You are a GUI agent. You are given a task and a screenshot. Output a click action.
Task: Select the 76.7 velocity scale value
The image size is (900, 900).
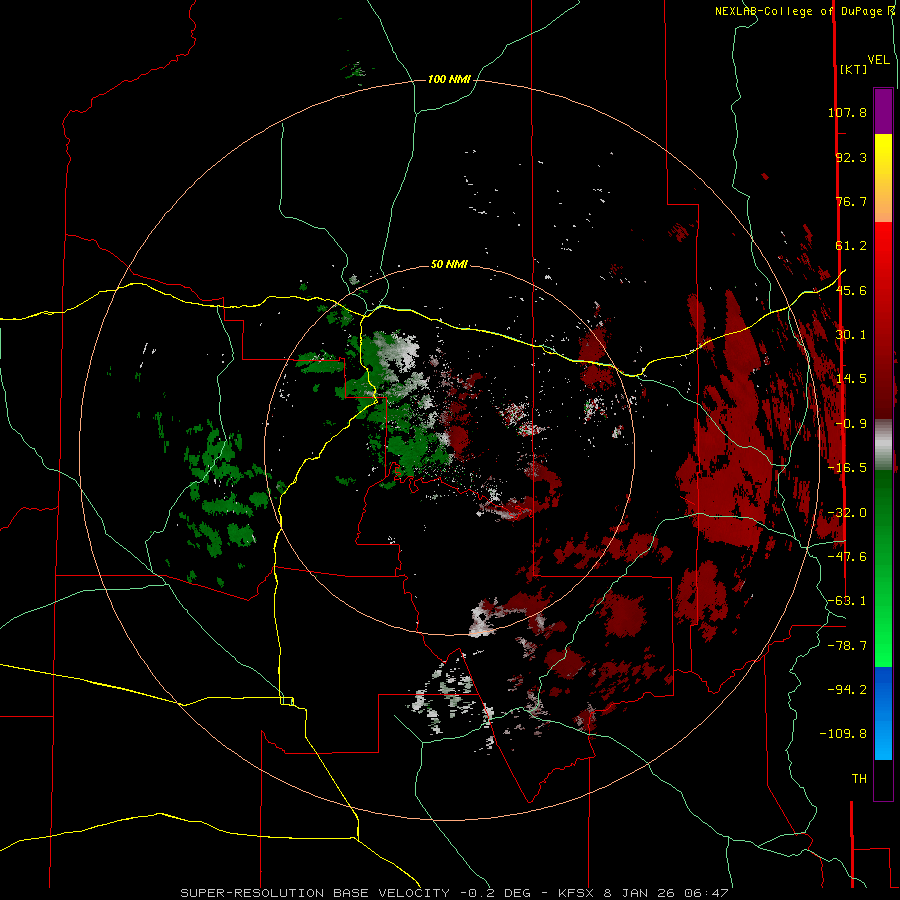[x=851, y=201]
